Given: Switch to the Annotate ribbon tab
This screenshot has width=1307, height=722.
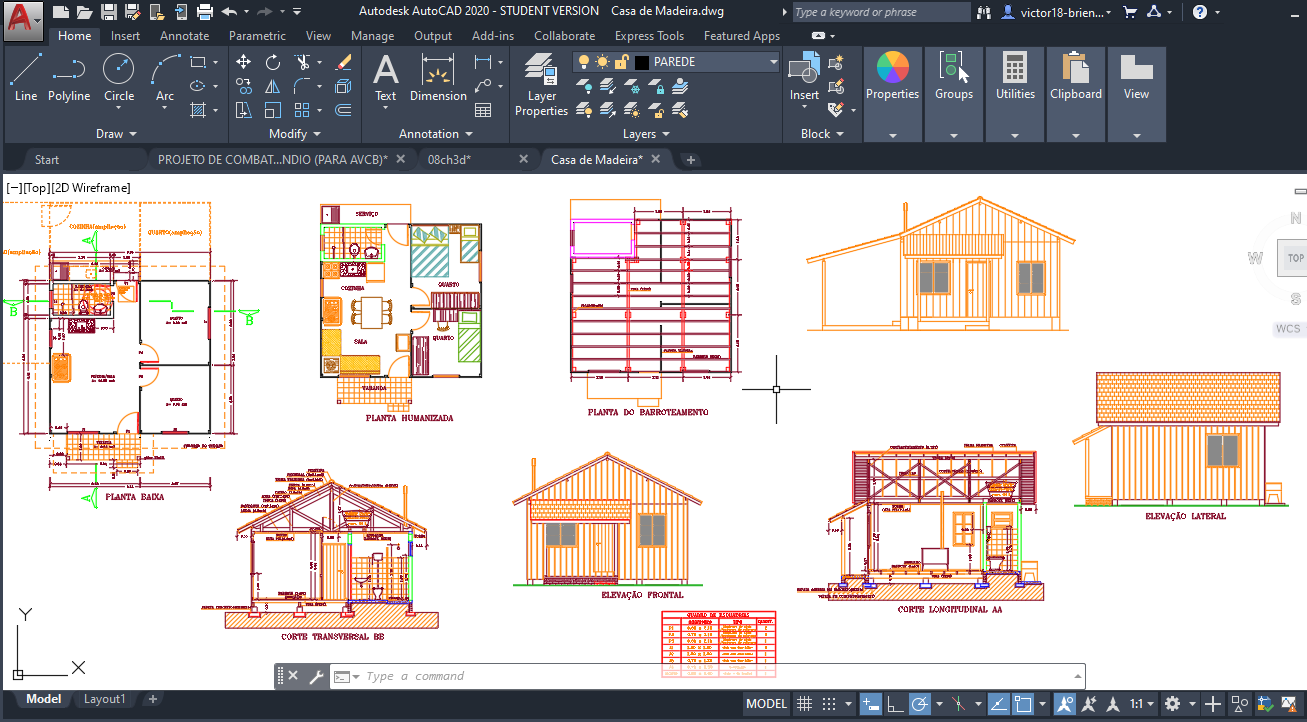Looking at the screenshot, I should (x=184, y=34).
